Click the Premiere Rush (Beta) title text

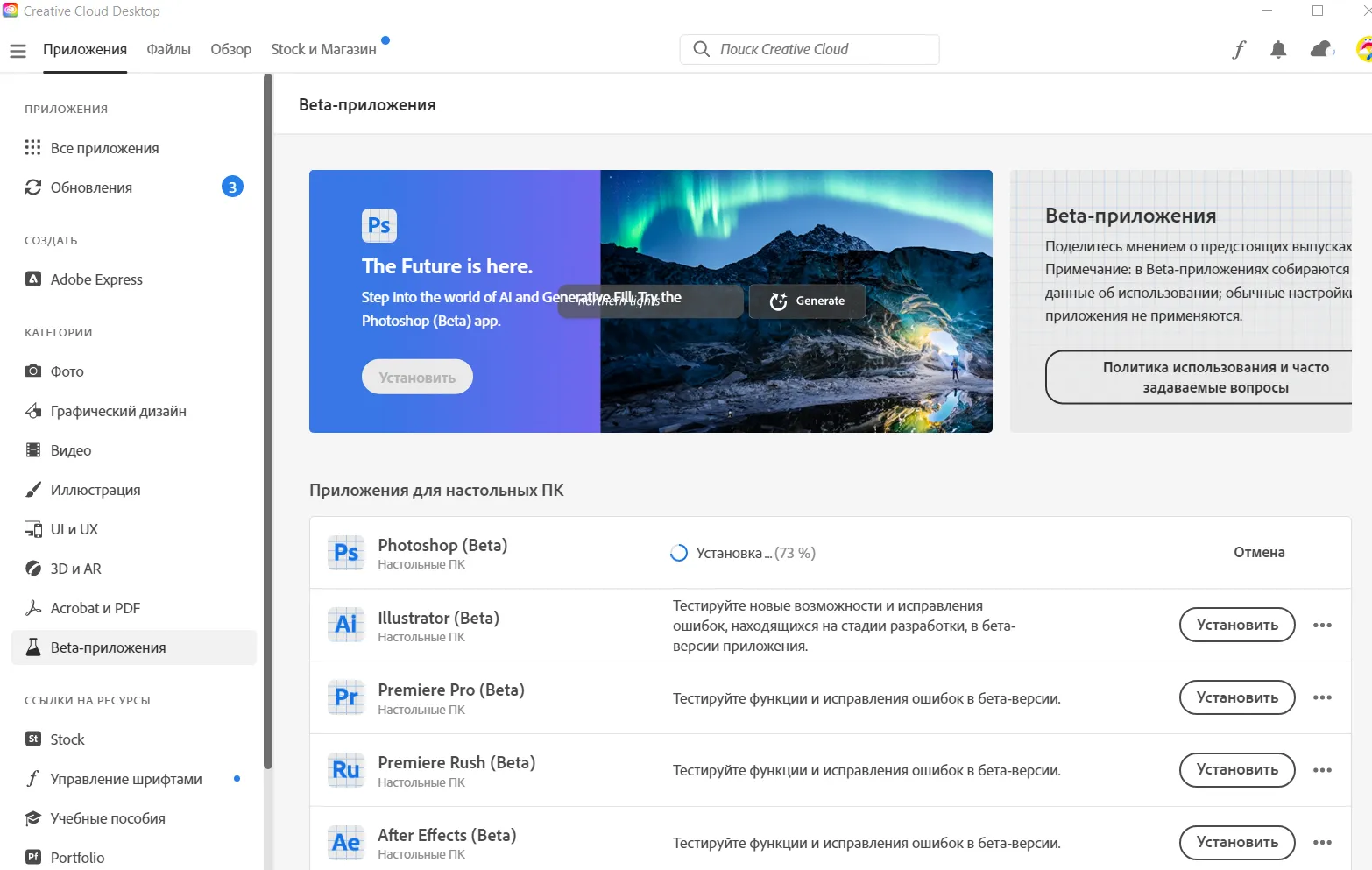[456, 762]
